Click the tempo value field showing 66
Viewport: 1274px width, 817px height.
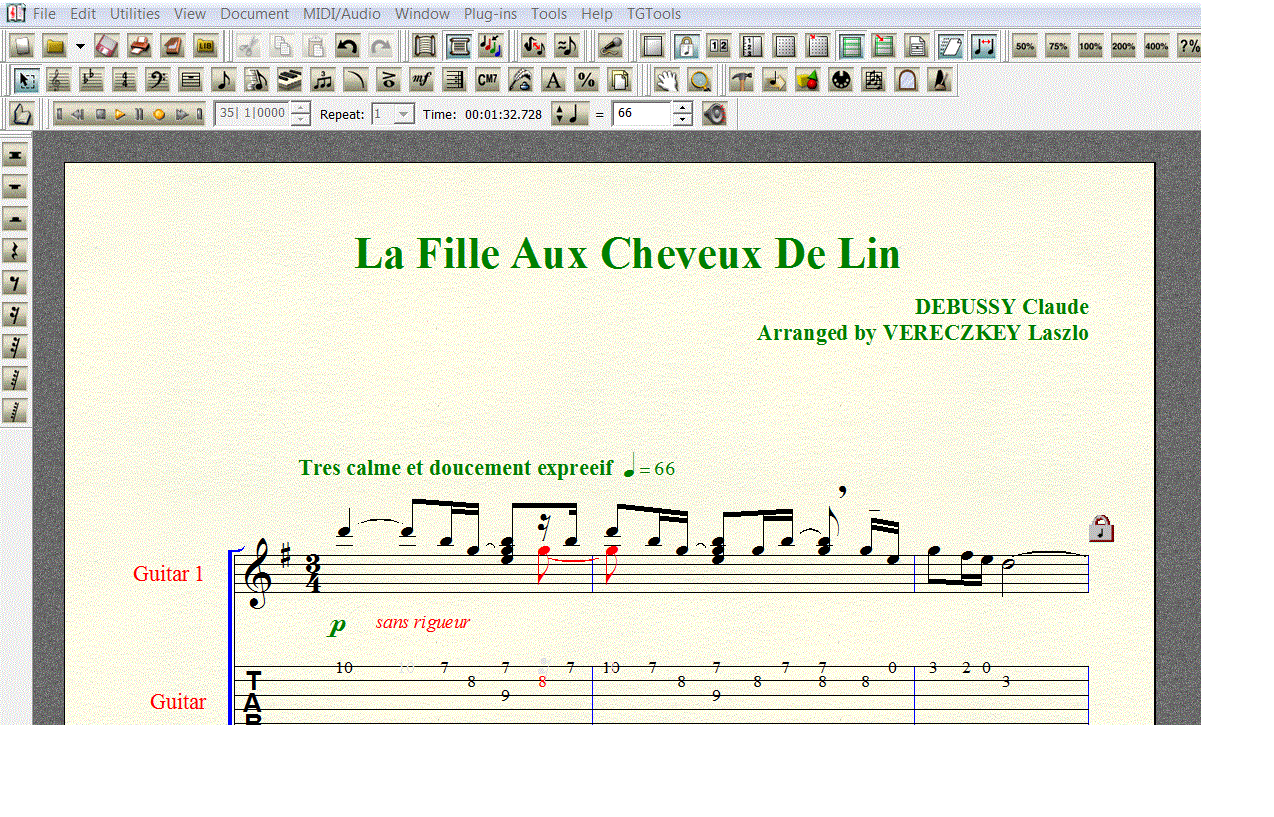(641, 114)
